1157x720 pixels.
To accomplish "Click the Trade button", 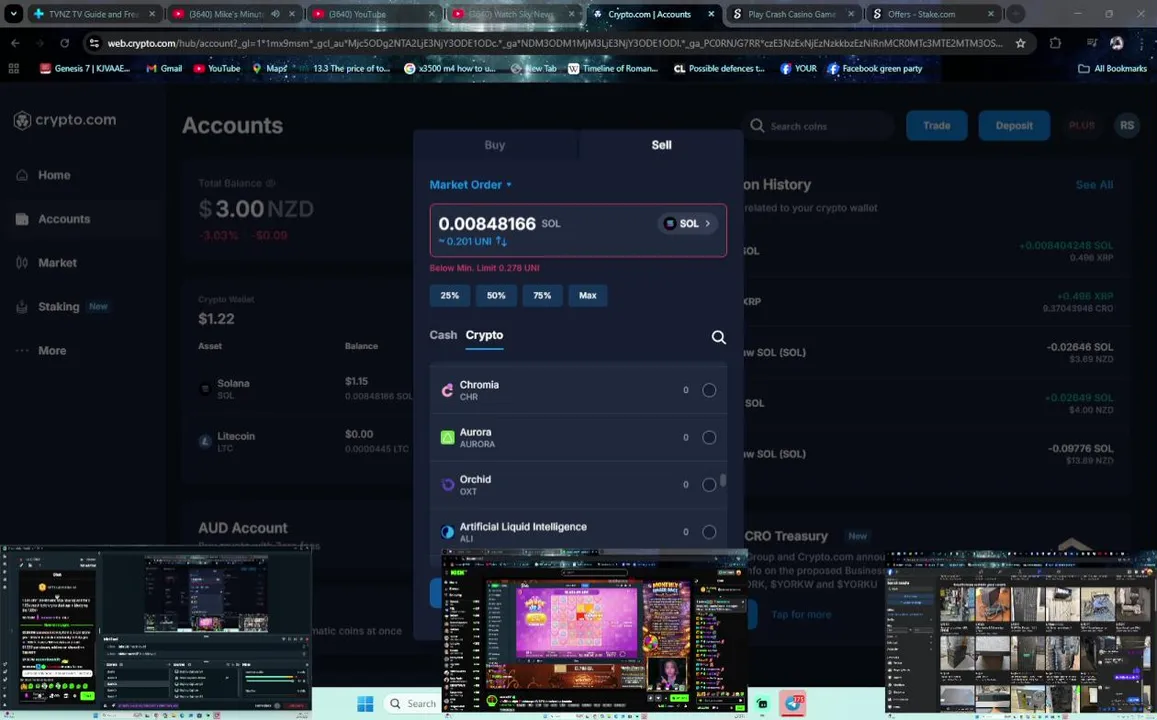I will tap(936, 125).
